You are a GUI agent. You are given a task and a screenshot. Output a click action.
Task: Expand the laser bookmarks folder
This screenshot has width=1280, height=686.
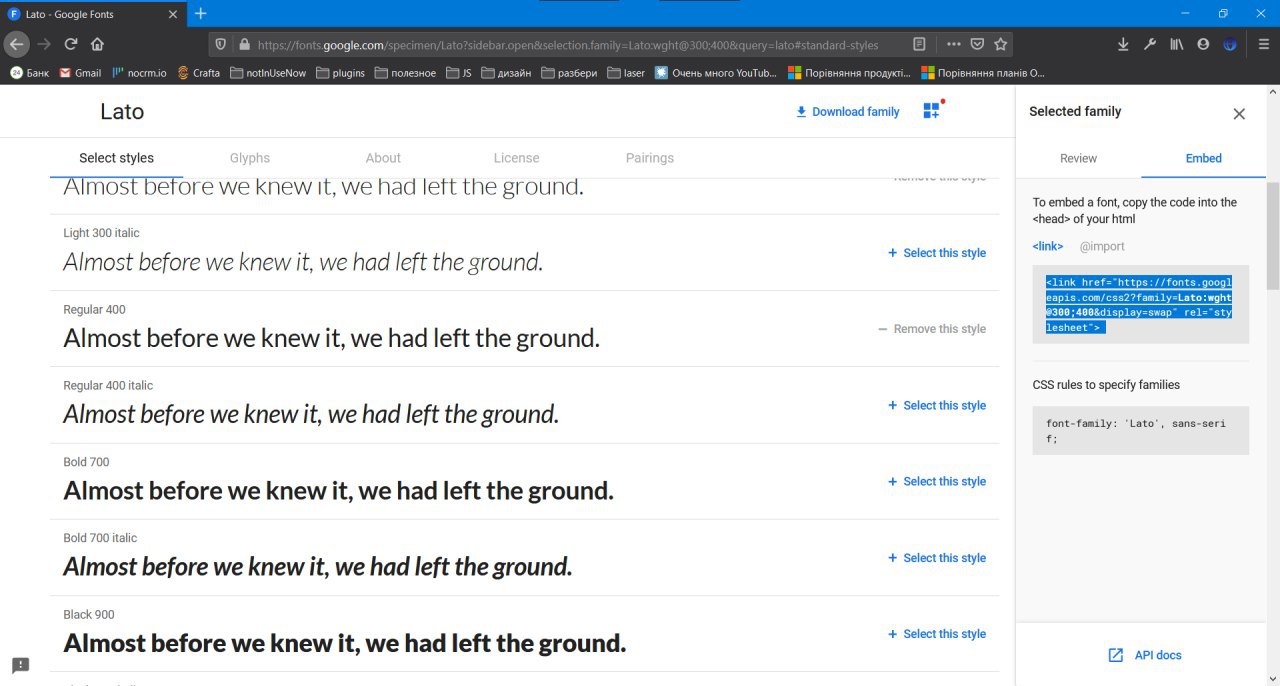625,73
